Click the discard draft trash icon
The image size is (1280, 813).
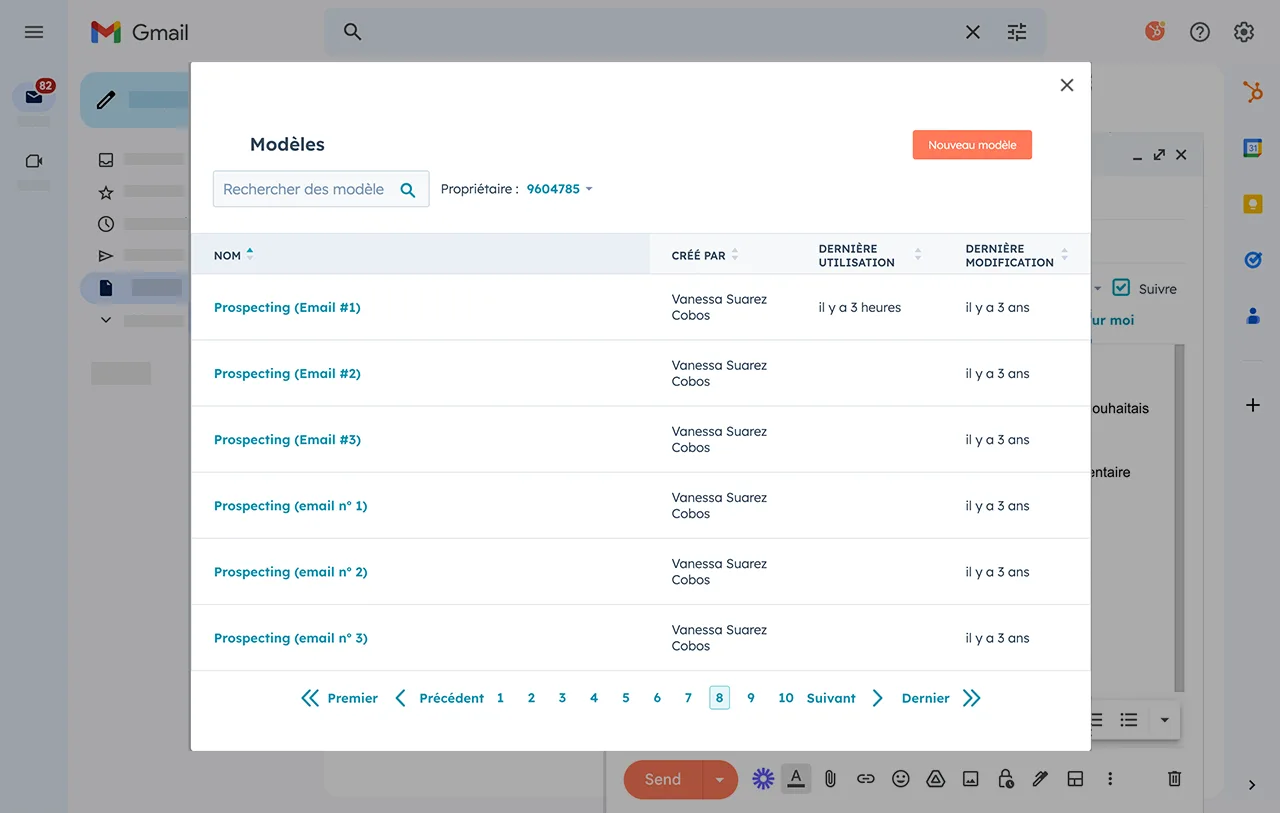coord(1175,778)
